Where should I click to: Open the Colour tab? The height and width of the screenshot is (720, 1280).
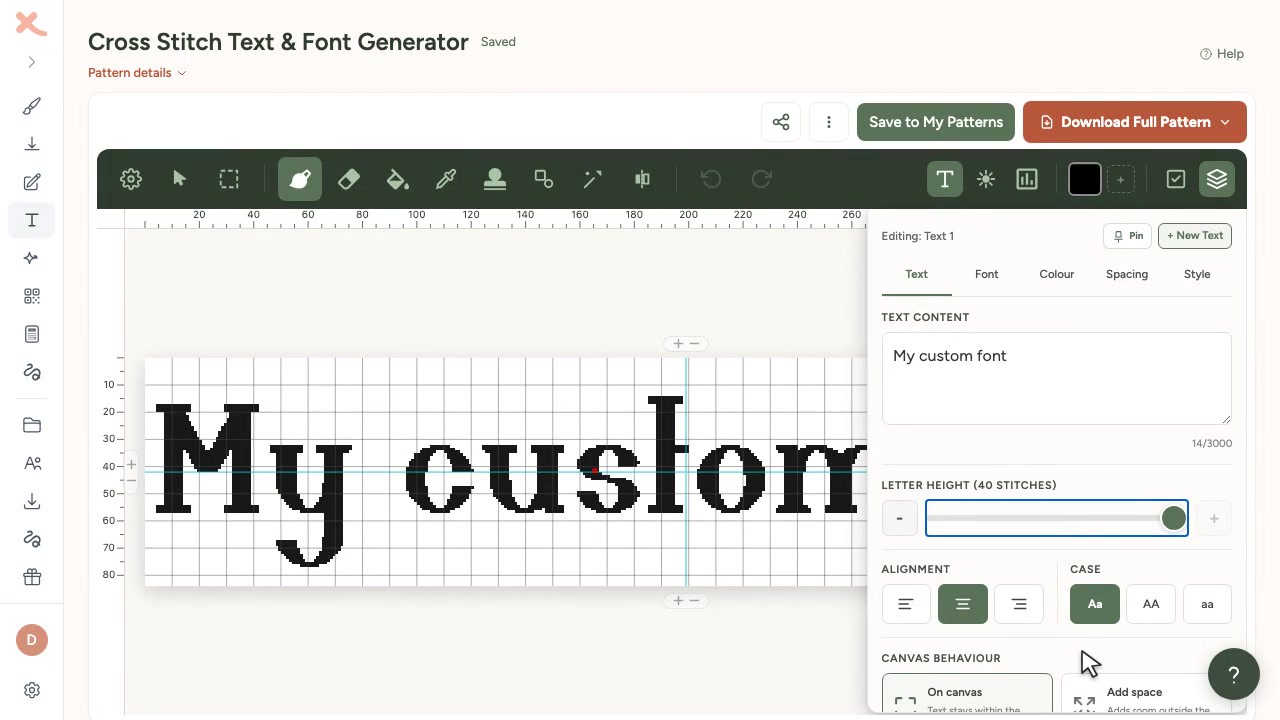(x=1057, y=274)
